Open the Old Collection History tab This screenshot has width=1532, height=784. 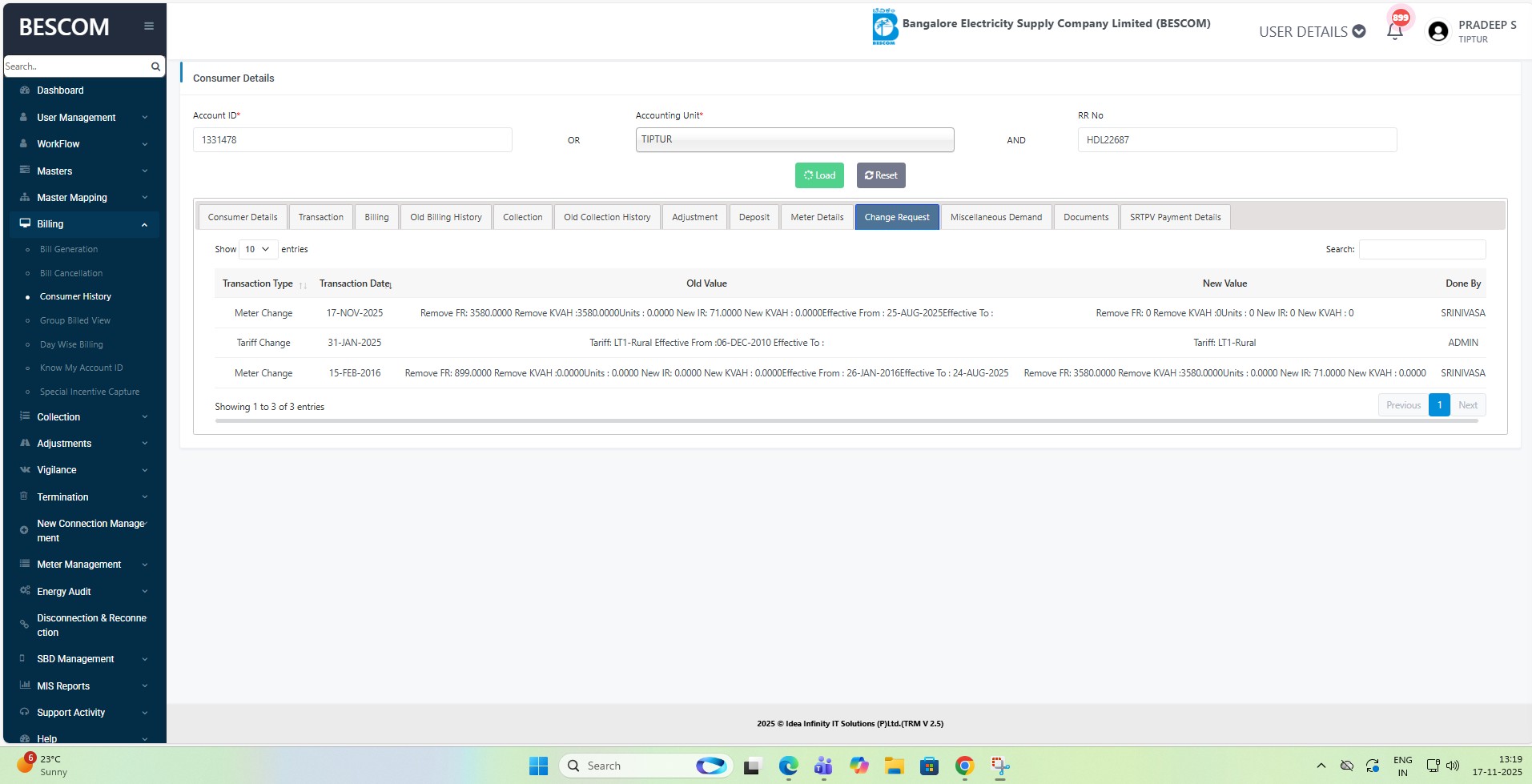[606, 217]
